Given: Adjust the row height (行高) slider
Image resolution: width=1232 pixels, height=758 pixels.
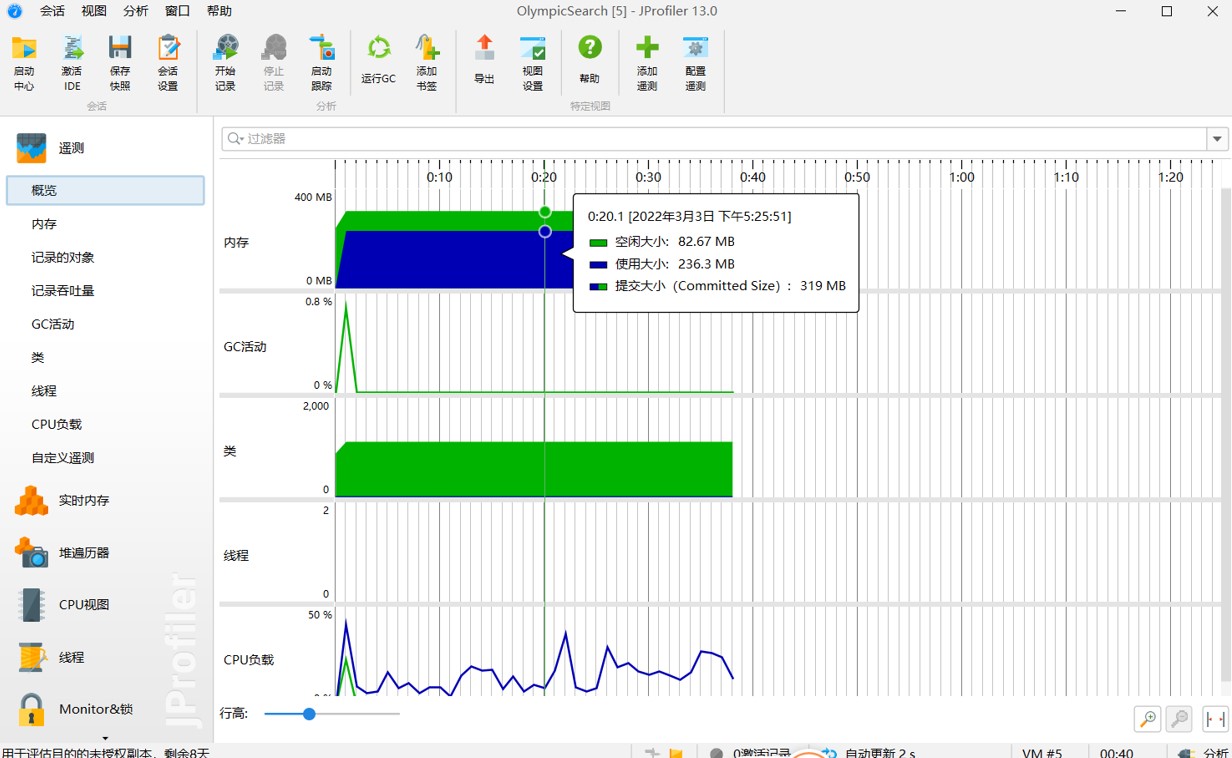Looking at the screenshot, I should point(309,714).
